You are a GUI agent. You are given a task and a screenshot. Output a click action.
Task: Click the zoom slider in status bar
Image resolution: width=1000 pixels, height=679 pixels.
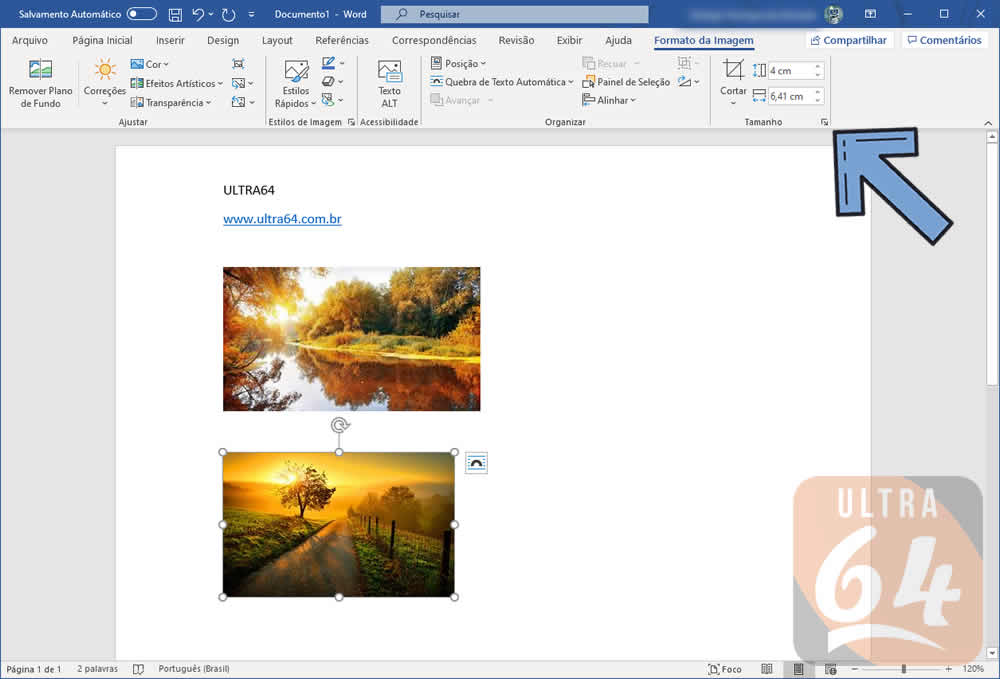[903, 669]
